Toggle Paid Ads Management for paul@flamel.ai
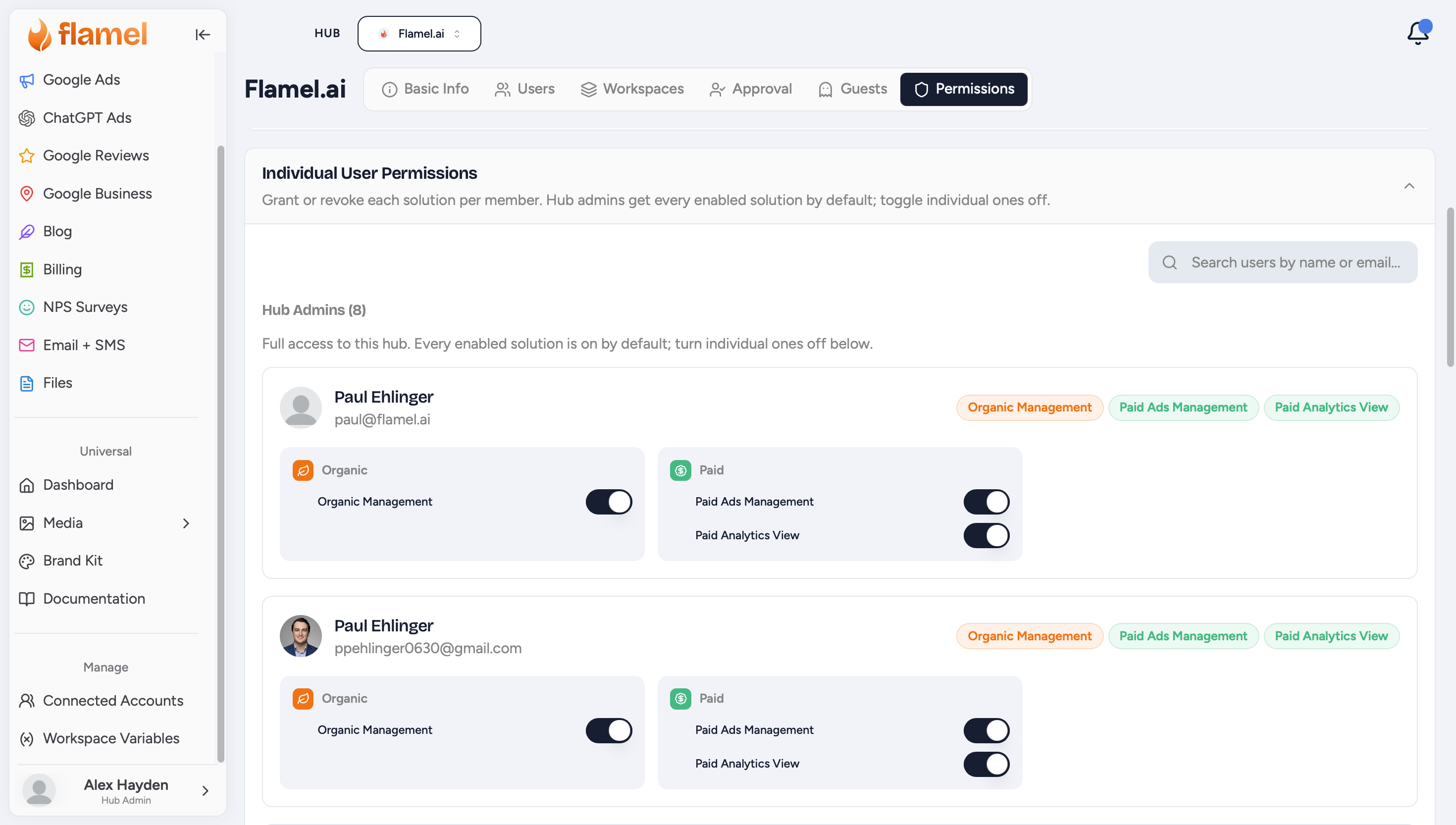 click(x=987, y=502)
